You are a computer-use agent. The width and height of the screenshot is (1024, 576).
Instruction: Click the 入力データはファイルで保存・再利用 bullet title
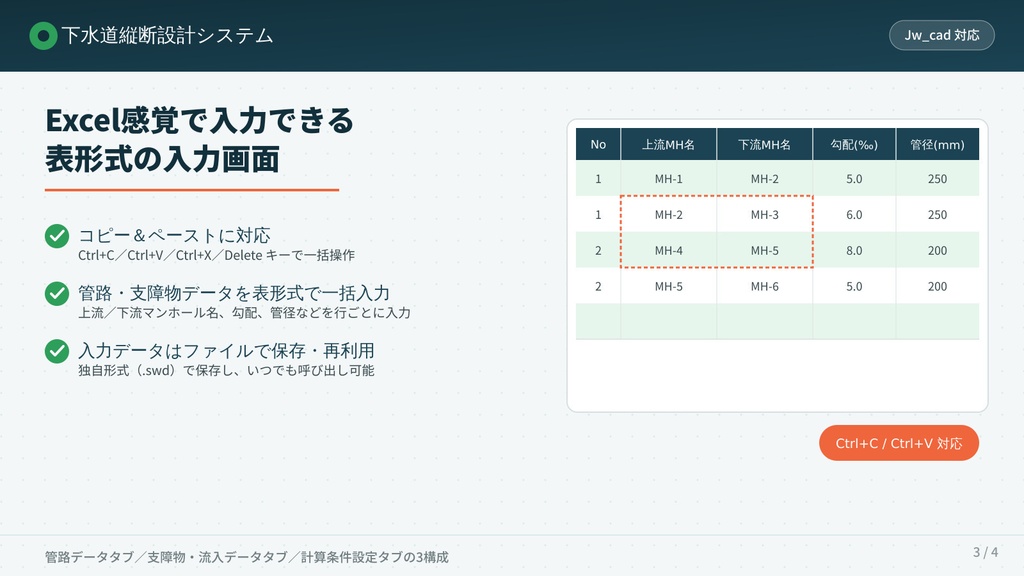(226, 350)
